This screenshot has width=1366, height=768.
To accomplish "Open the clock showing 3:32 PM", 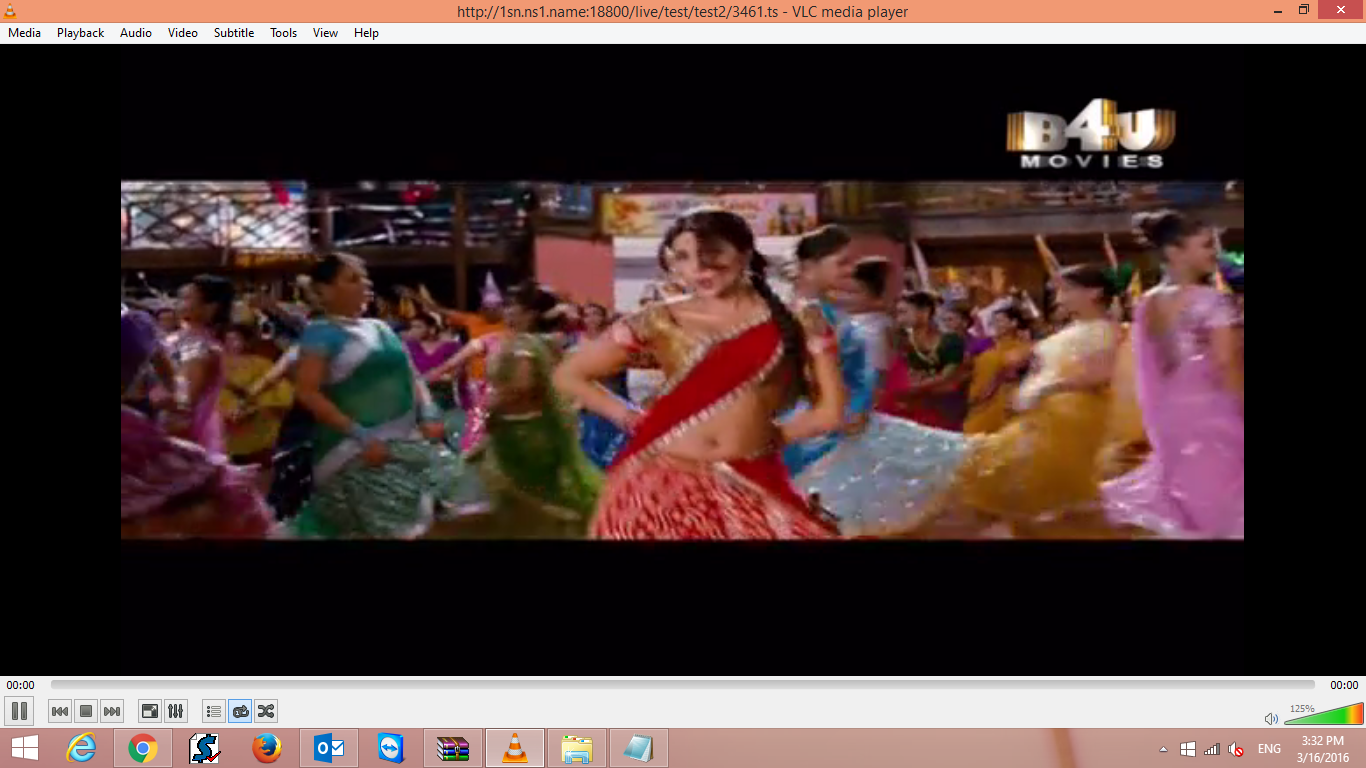I will 1325,749.
